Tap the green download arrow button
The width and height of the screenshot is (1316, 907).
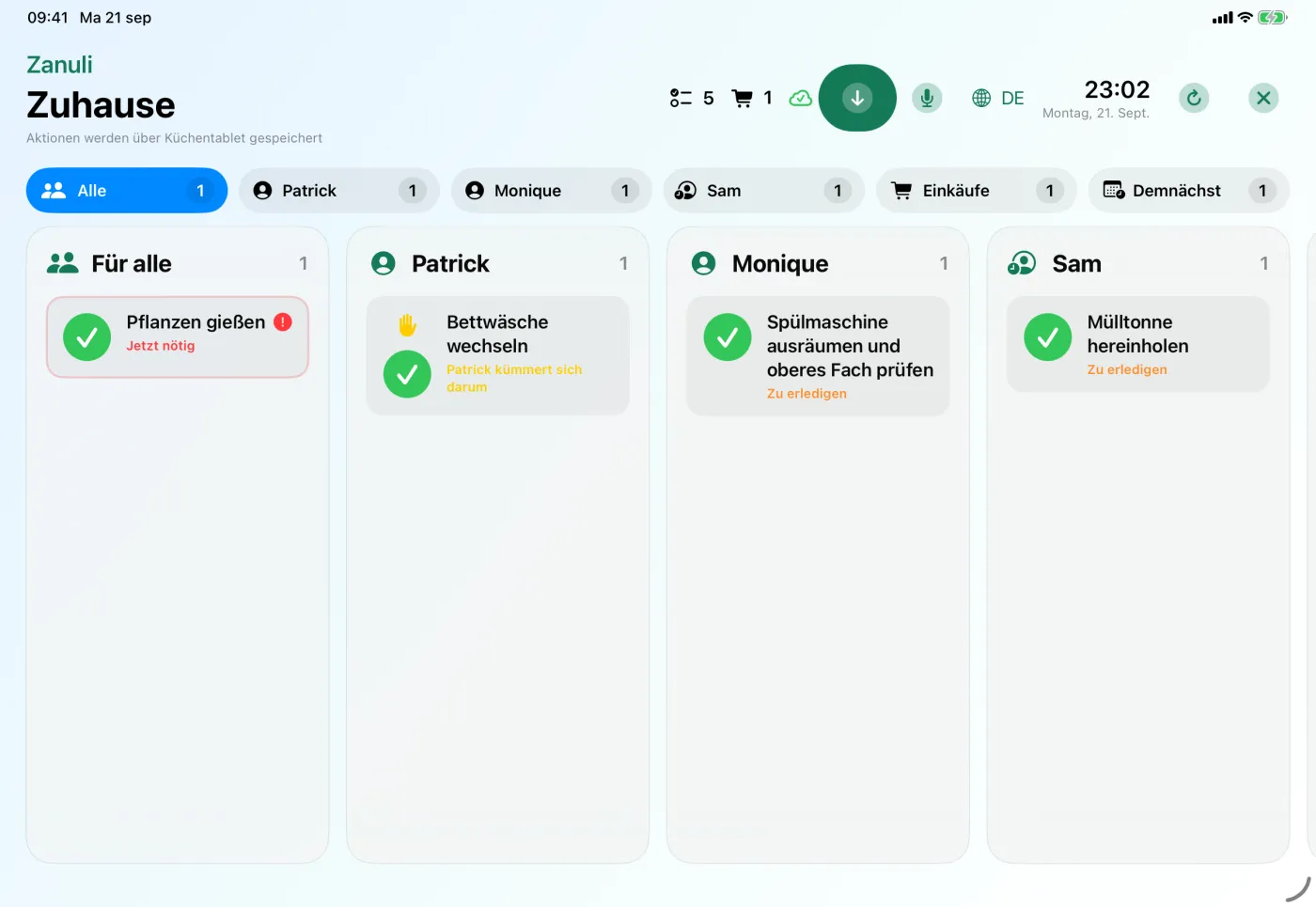click(x=857, y=98)
